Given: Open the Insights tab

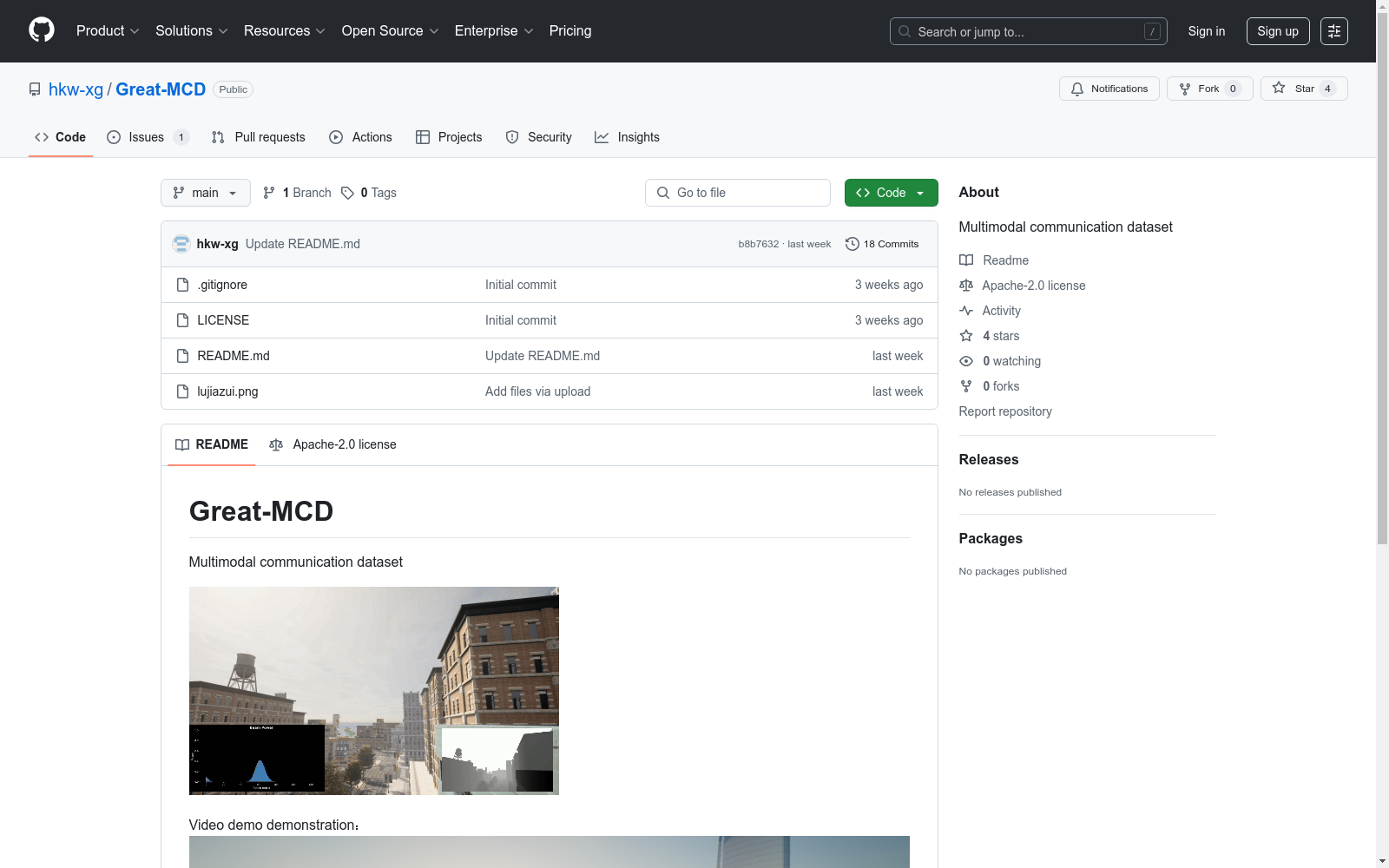Looking at the screenshot, I should pos(627,137).
